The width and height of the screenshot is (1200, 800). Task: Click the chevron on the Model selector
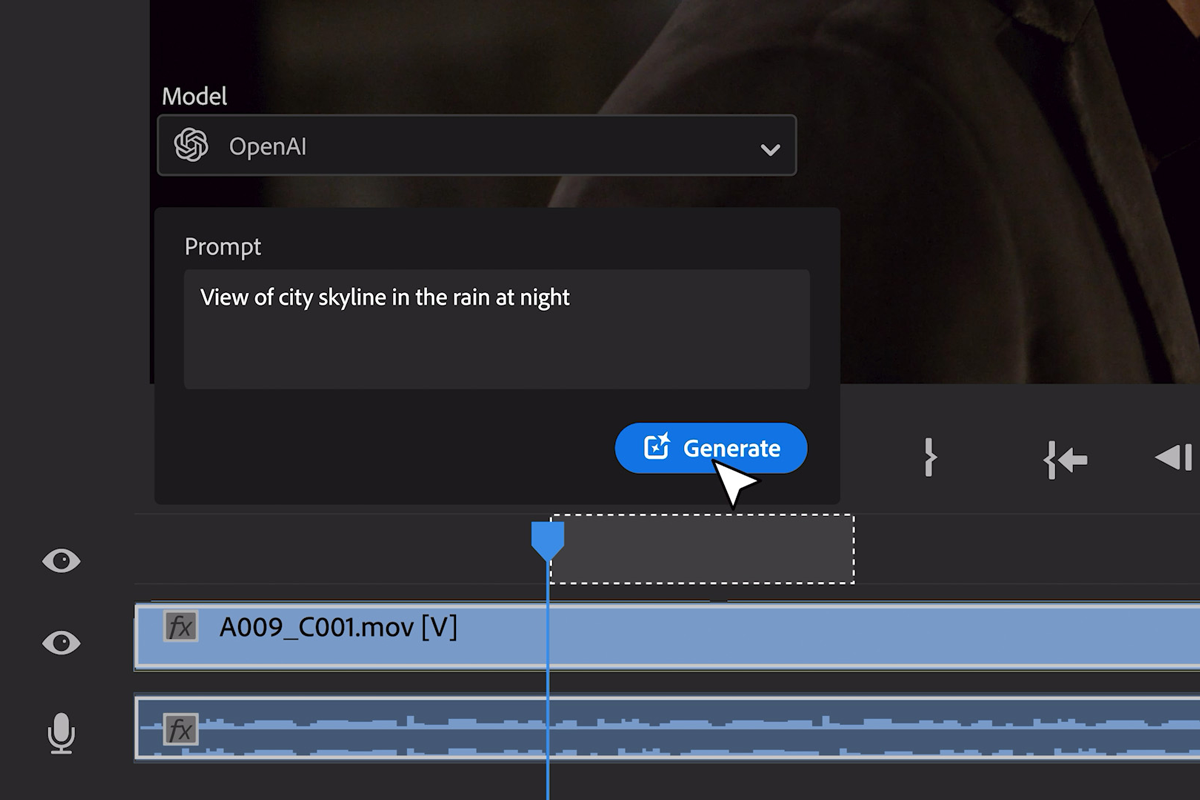[770, 147]
